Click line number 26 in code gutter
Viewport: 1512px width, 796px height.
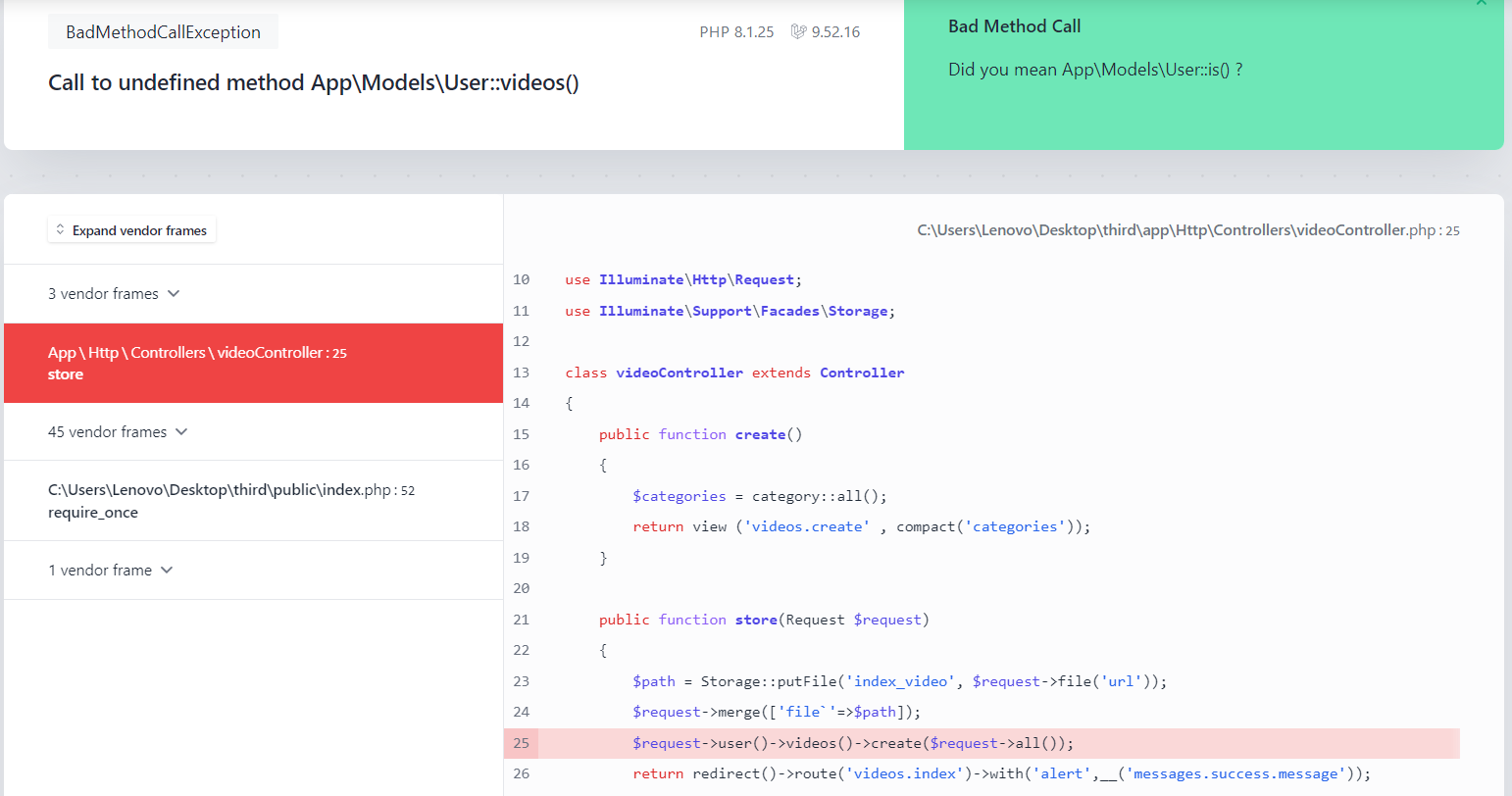[521, 773]
